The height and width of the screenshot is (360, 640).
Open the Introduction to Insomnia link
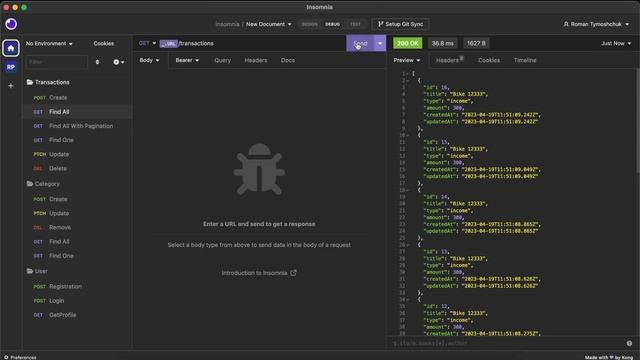[x=259, y=273]
